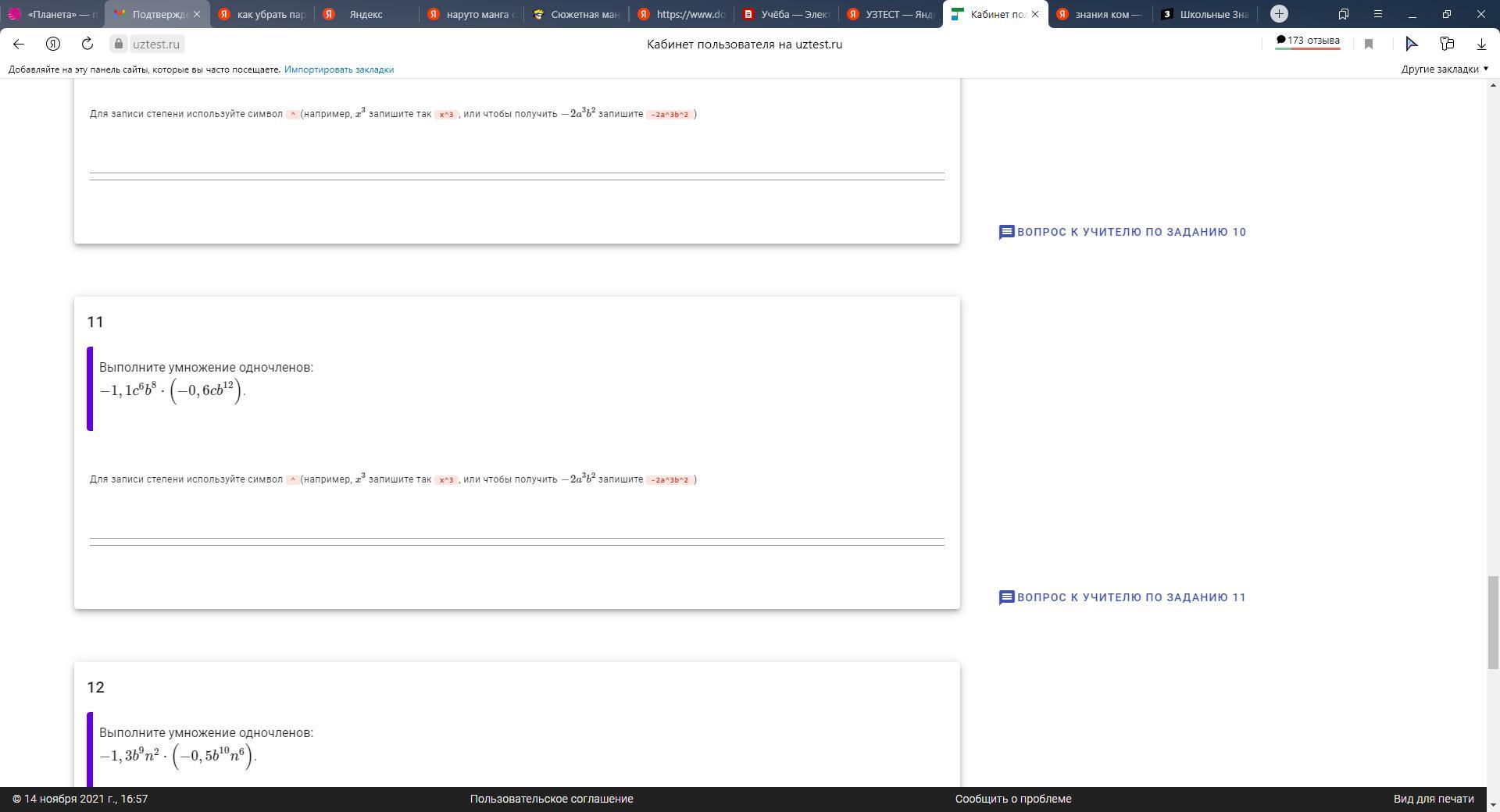1500x812 pixels.
Task: Ask teacher about task 11
Action: tap(1123, 597)
